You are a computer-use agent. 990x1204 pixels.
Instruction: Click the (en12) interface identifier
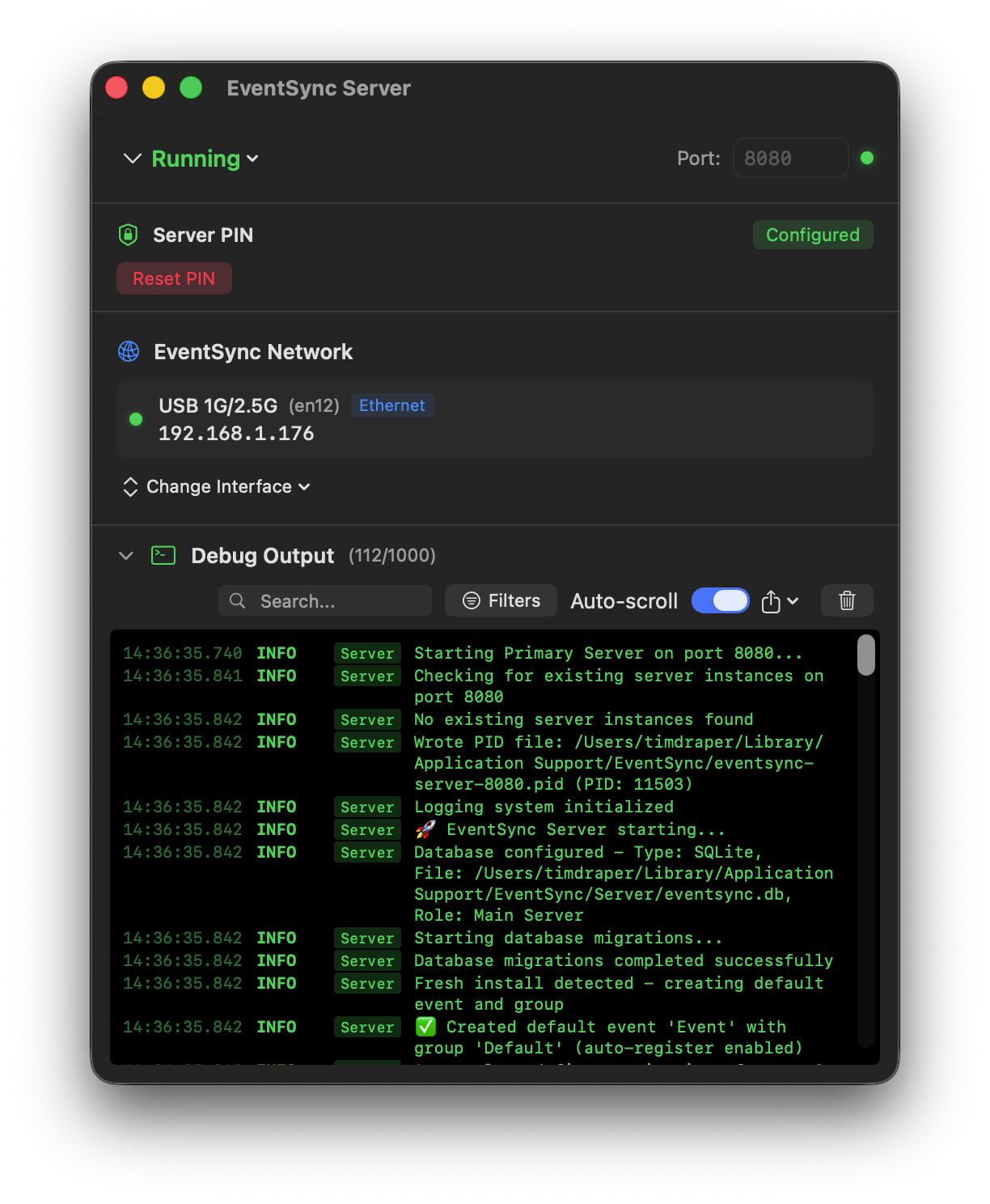tap(314, 405)
